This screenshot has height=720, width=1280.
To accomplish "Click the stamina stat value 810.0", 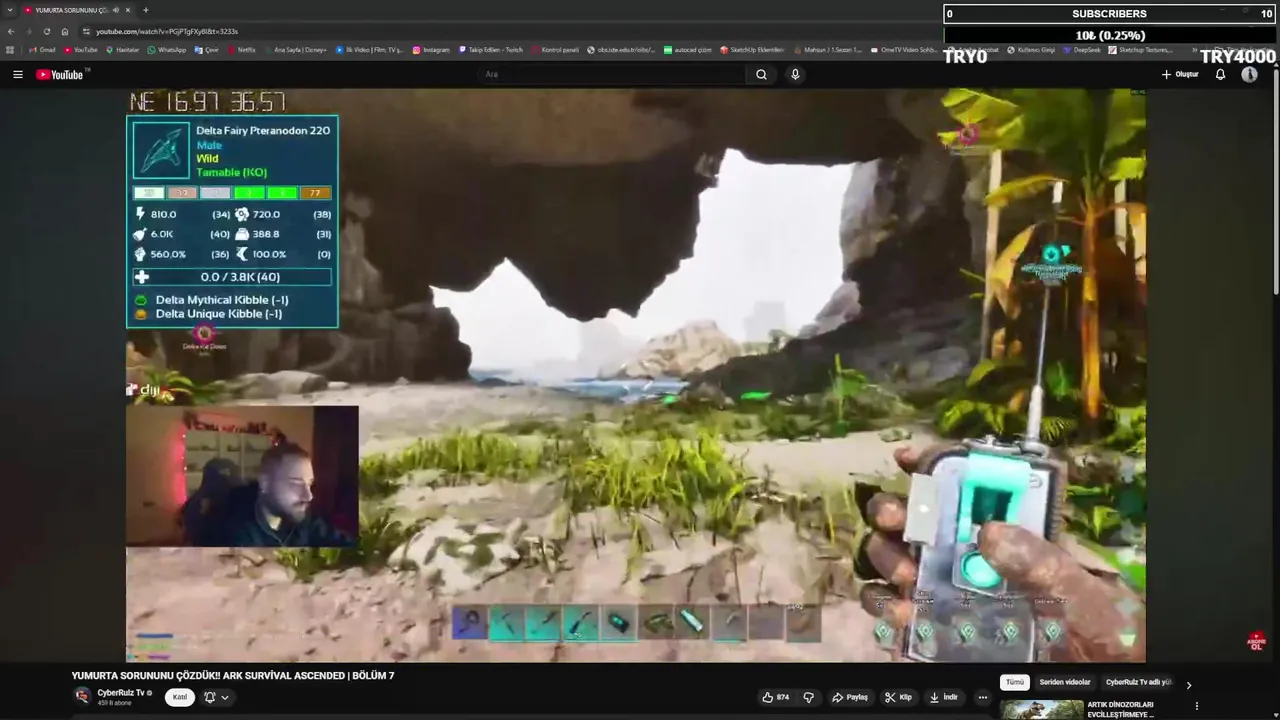I will click(x=162, y=214).
